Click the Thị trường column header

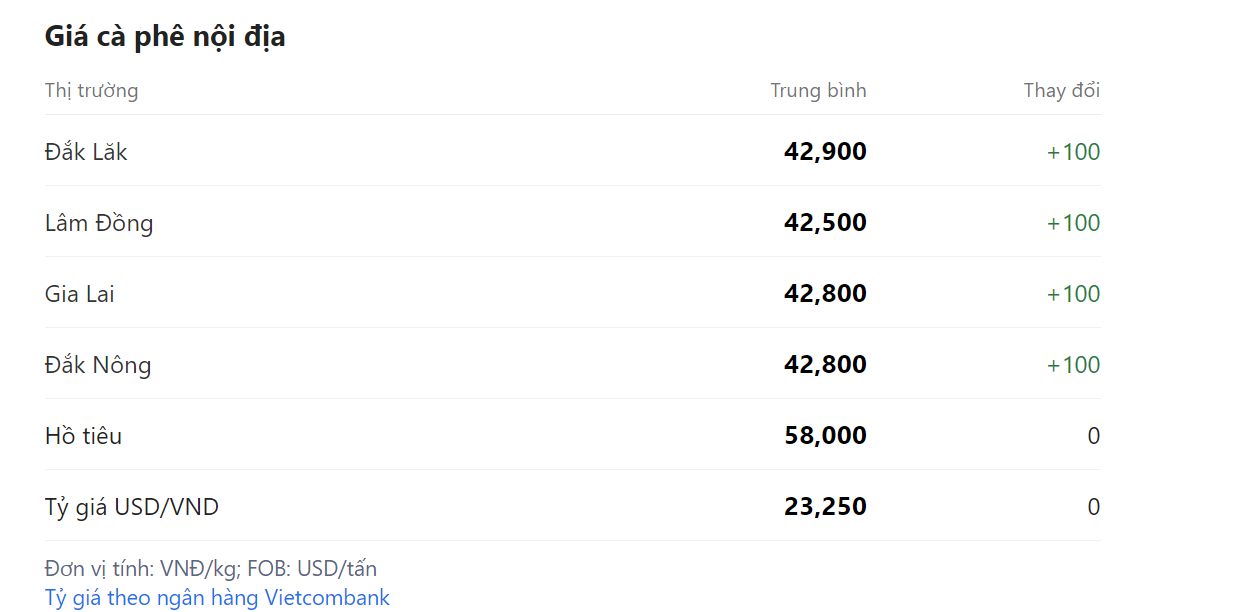coord(91,91)
